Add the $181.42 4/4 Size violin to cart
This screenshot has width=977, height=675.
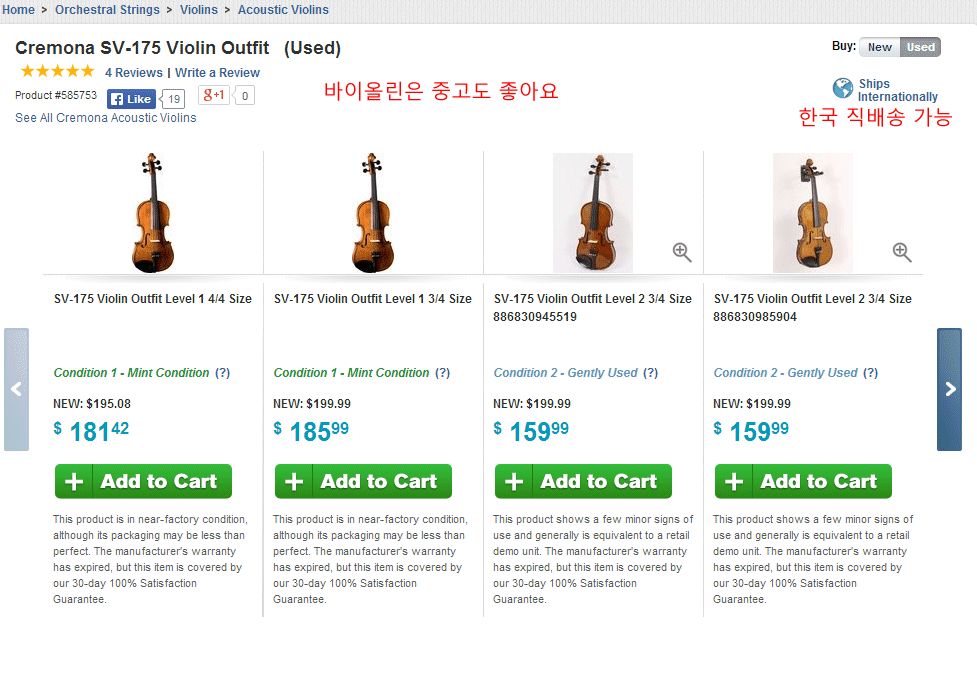[143, 481]
